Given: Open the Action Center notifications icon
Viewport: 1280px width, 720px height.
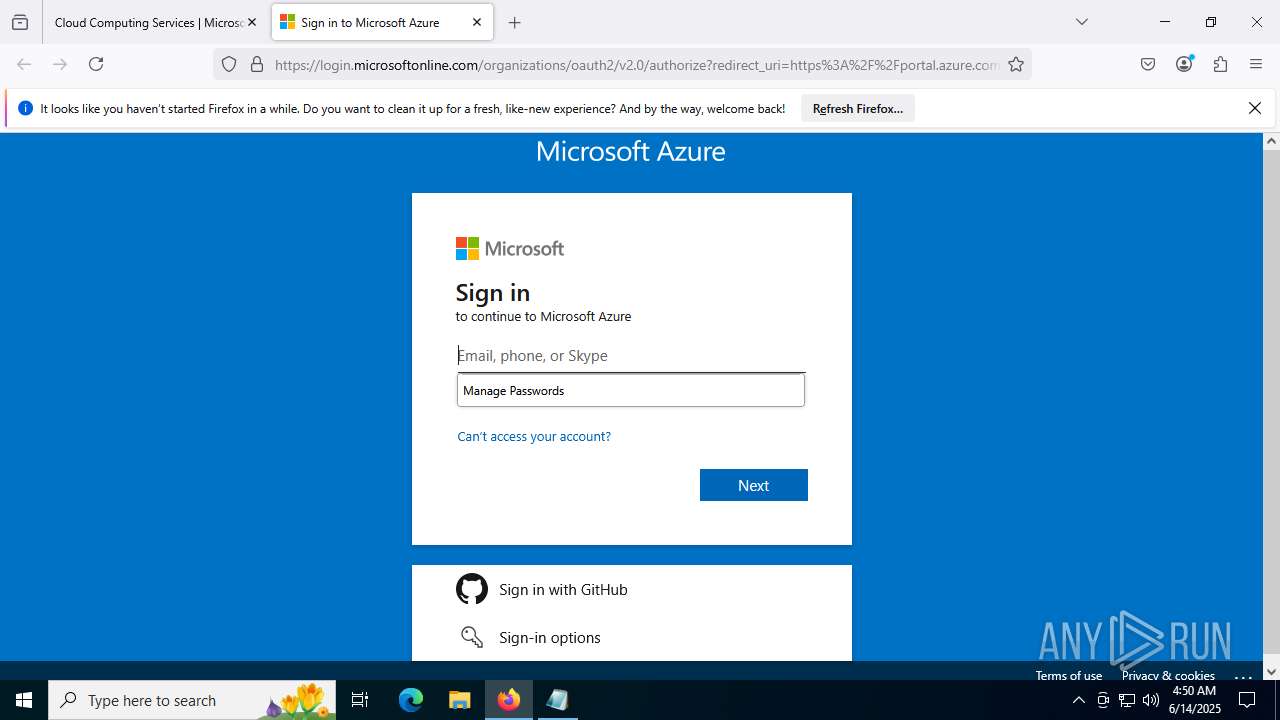Looking at the screenshot, I should click(1247, 700).
